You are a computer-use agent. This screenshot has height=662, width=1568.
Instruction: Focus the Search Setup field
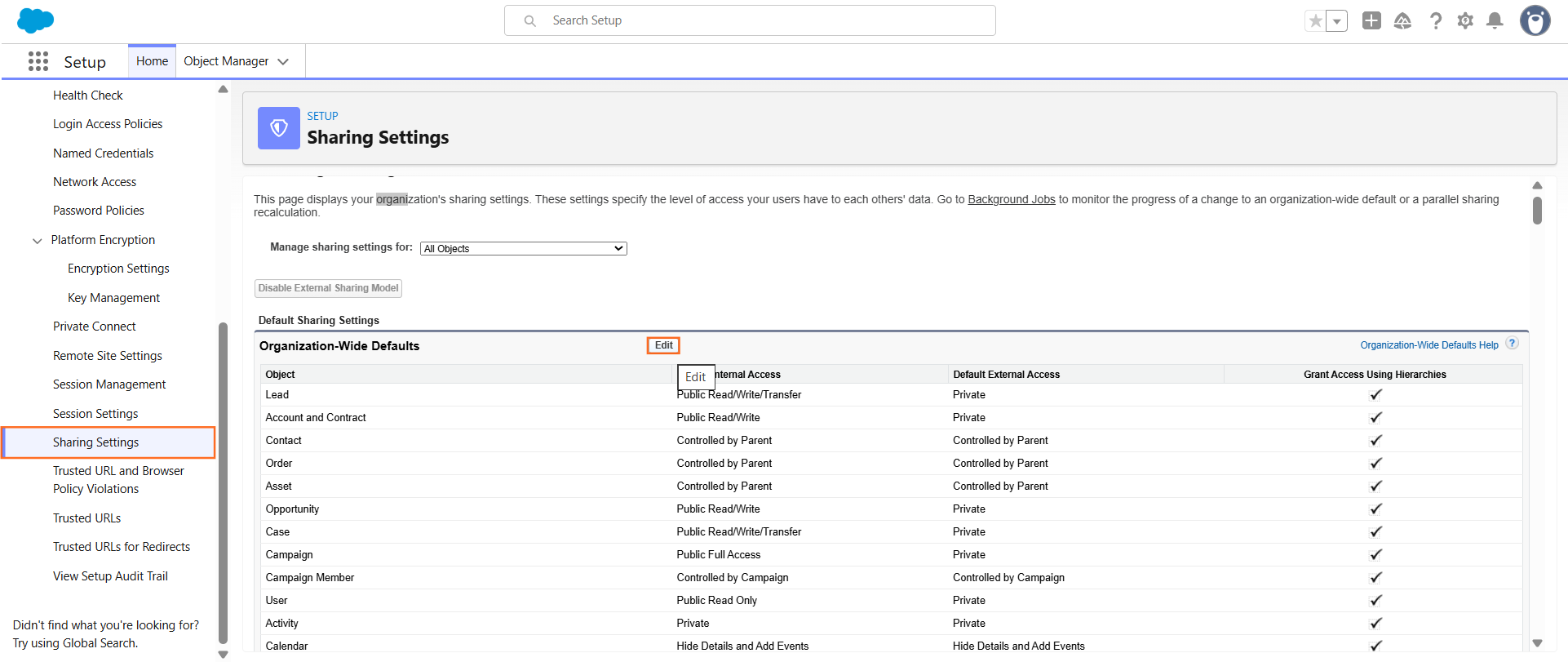tap(750, 20)
